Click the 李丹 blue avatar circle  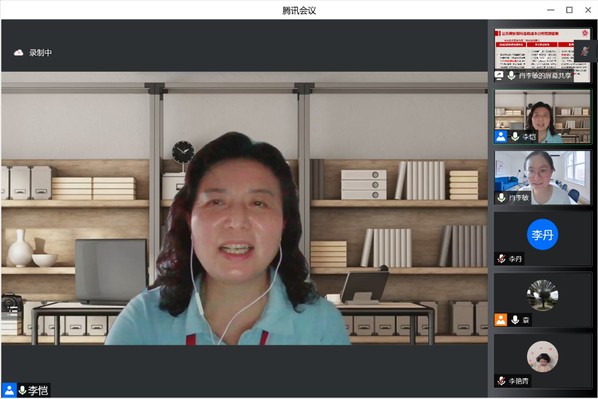point(542,235)
